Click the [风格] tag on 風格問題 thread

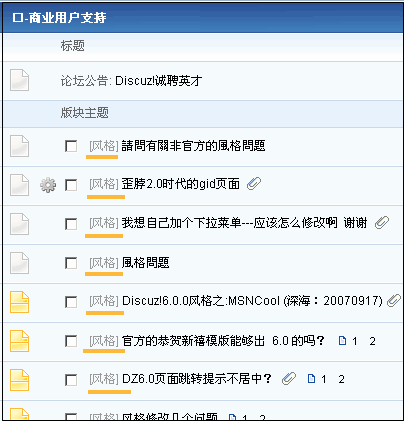pos(104,263)
